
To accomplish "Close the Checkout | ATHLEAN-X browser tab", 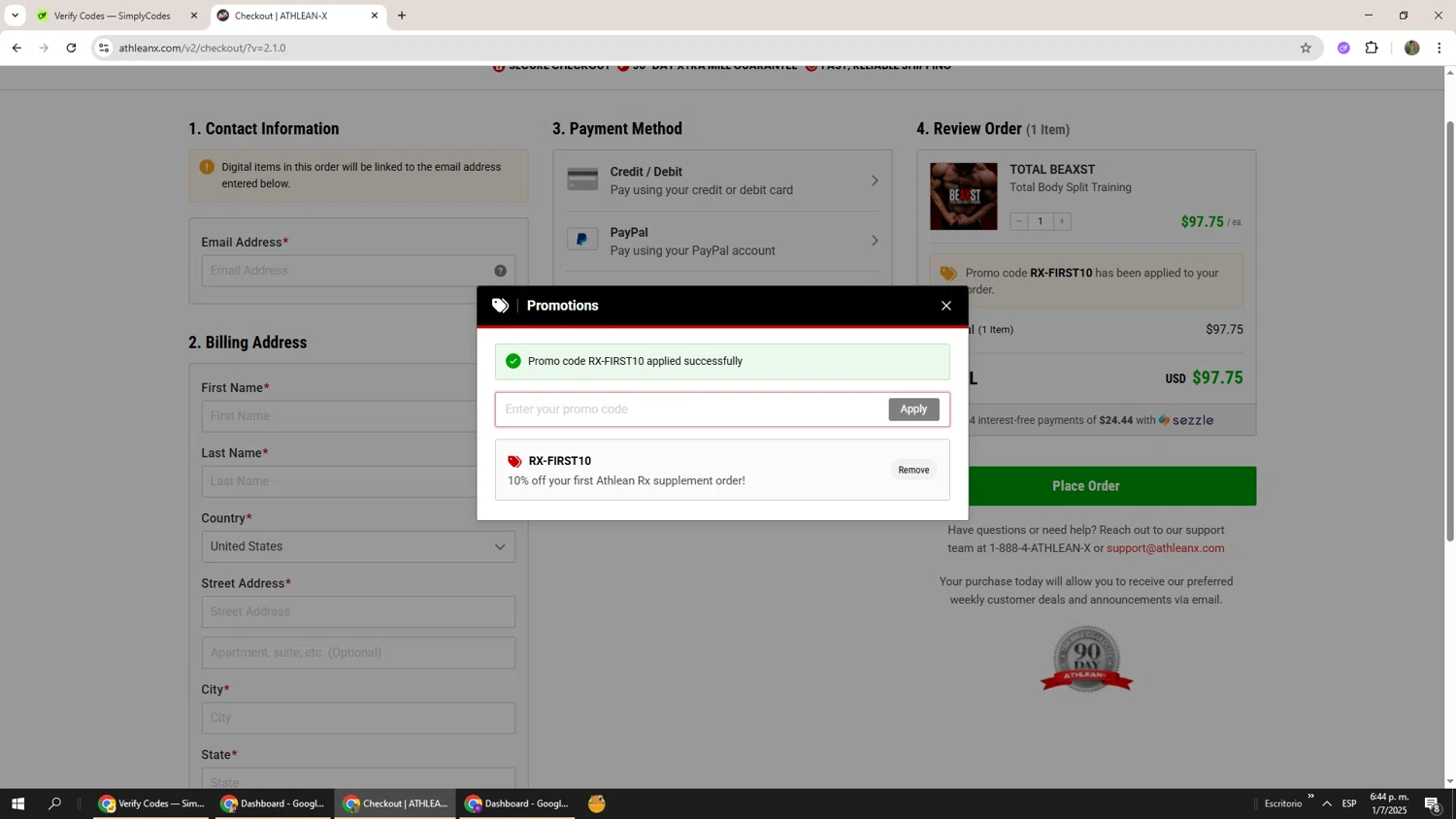I will click(x=375, y=16).
